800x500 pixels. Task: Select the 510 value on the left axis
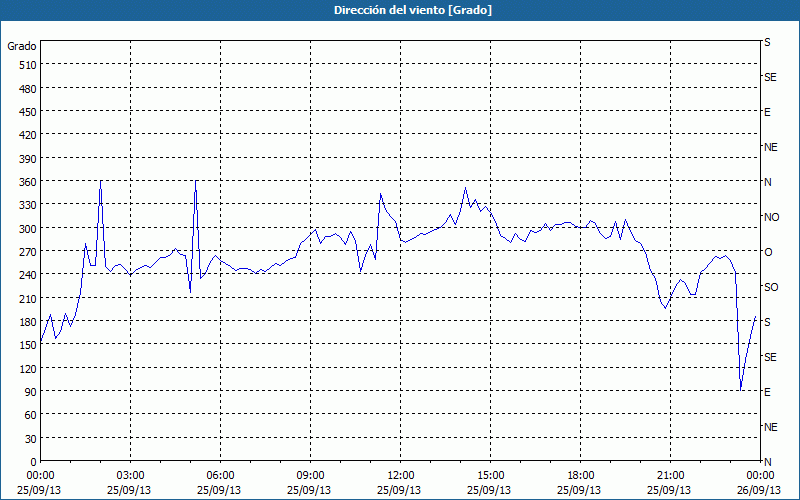pos(29,65)
